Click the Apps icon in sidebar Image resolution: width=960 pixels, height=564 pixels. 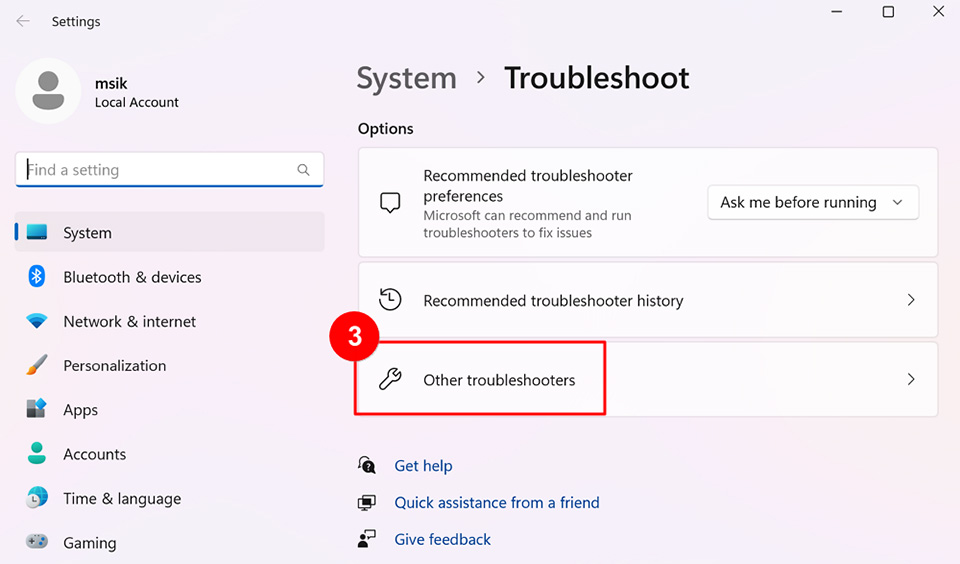point(37,408)
